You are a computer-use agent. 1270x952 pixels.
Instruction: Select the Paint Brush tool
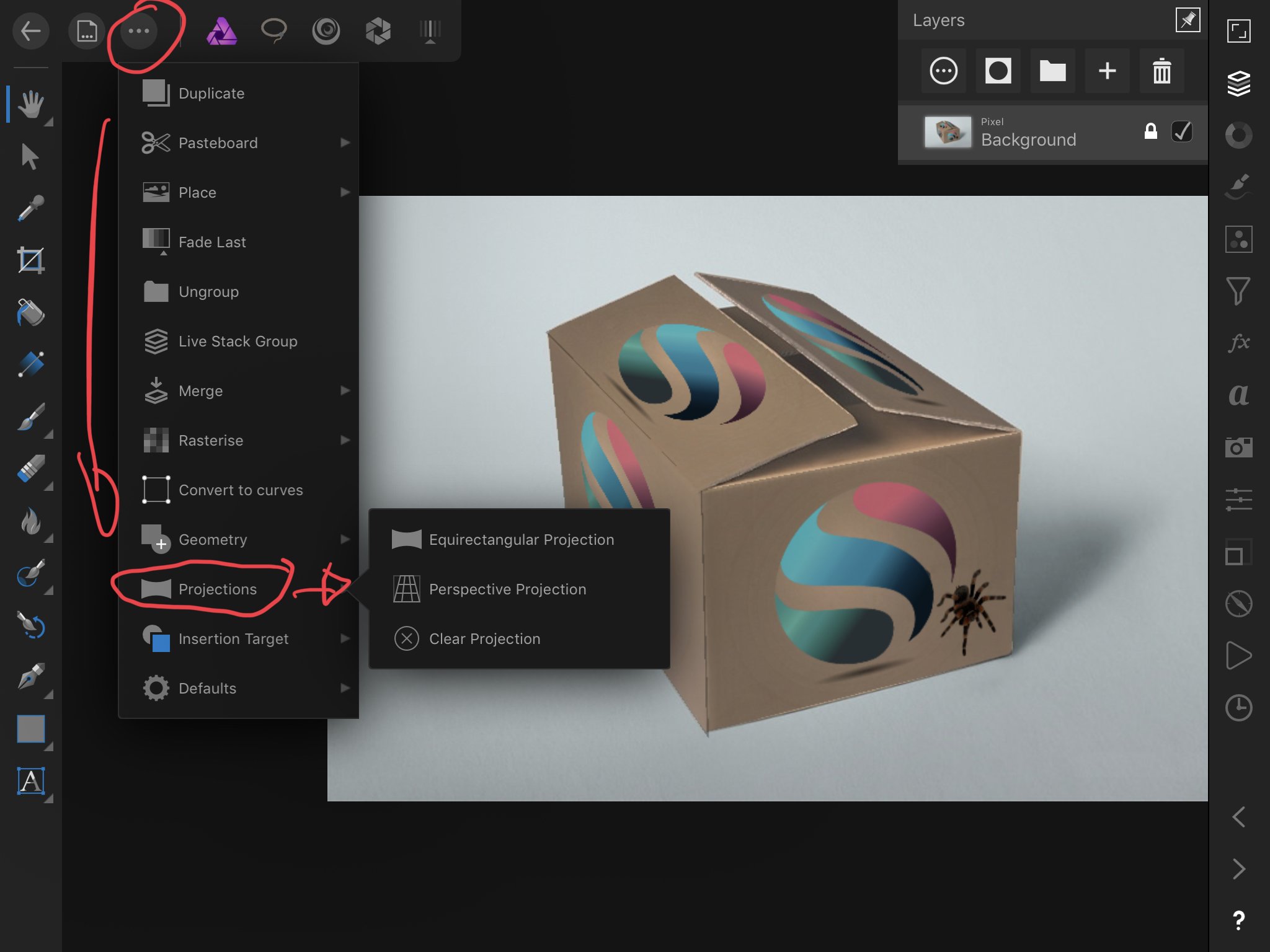(30, 416)
